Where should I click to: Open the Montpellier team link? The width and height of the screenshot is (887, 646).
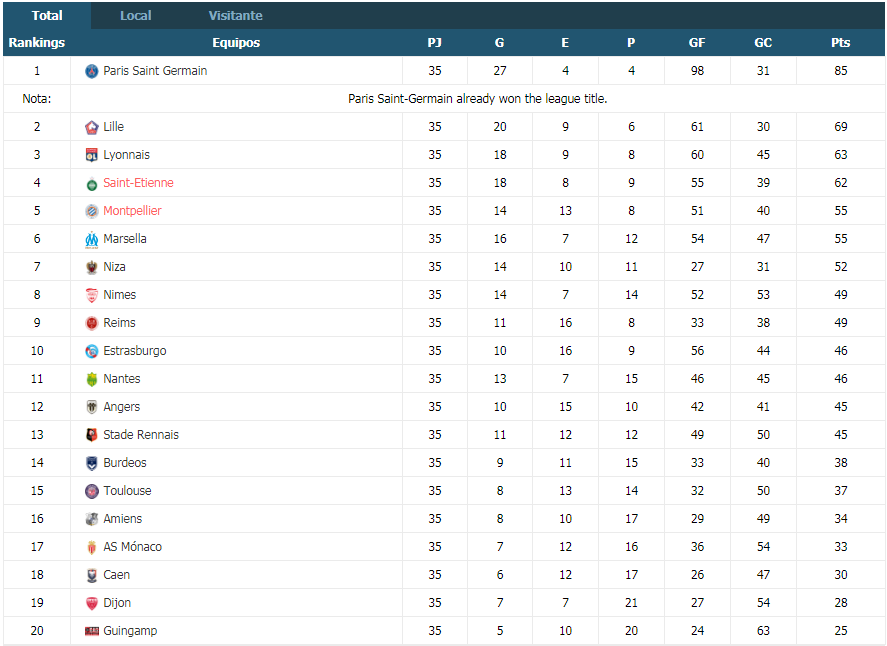click(132, 211)
